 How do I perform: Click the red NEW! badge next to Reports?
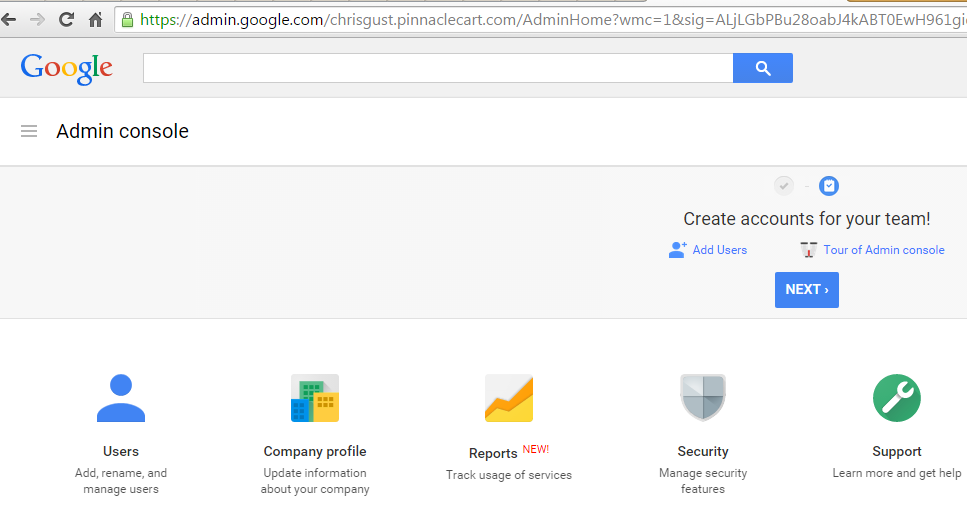535,449
